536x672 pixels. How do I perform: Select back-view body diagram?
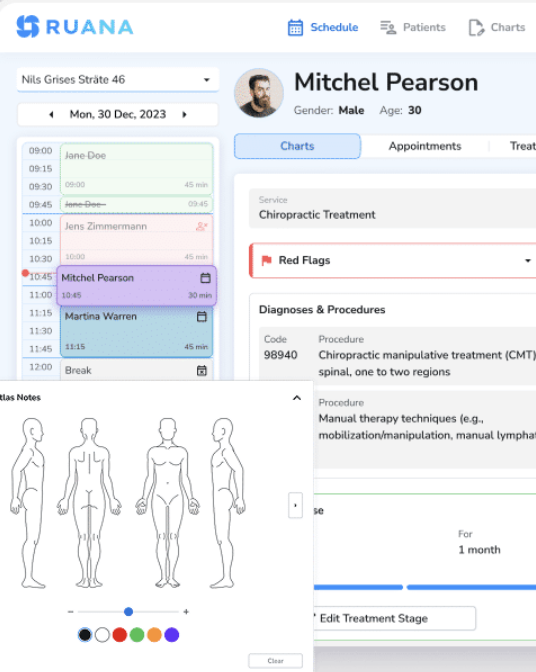click(x=89, y=503)
